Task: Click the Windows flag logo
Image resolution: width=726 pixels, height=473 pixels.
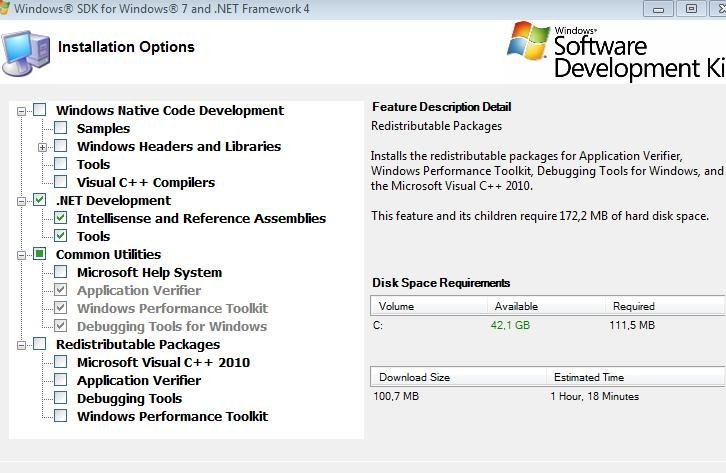Action: (x=528, y=41)
